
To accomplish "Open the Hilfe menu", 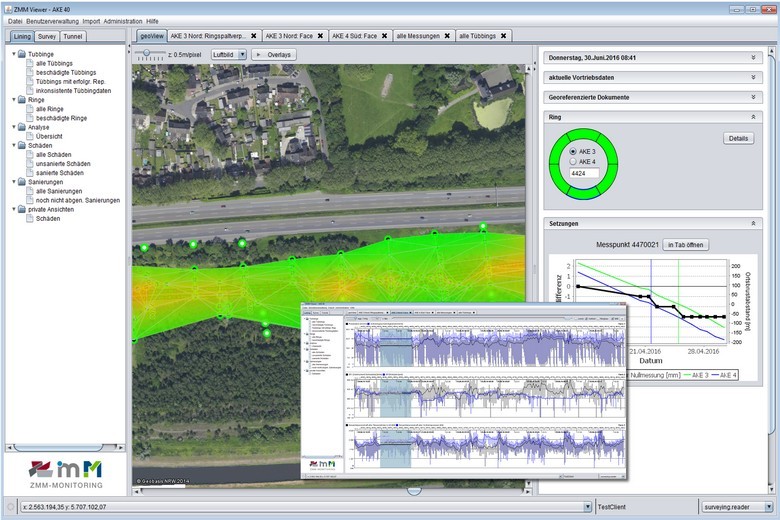I will coord(152,21).
